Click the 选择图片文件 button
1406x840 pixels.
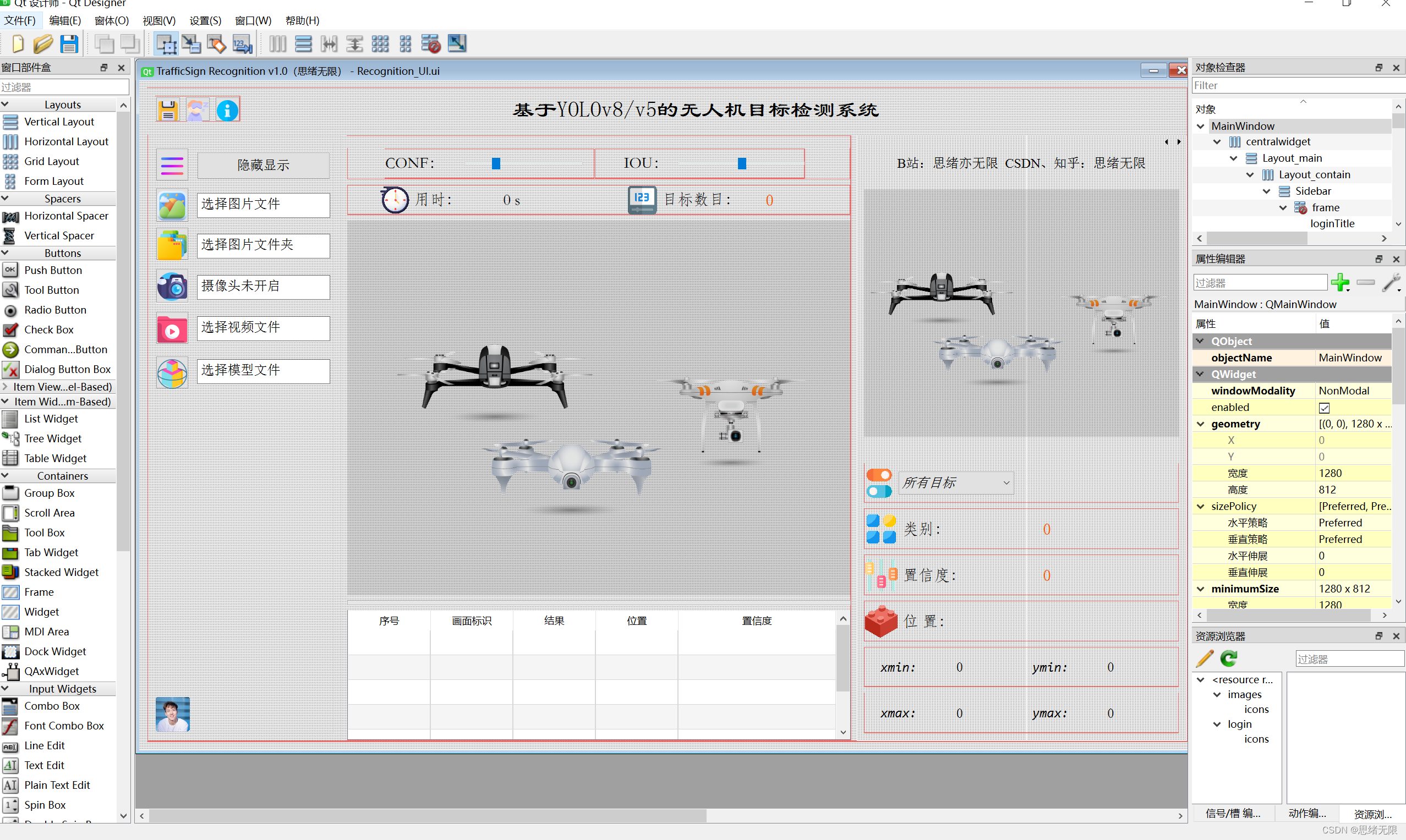tap(263, 204)
